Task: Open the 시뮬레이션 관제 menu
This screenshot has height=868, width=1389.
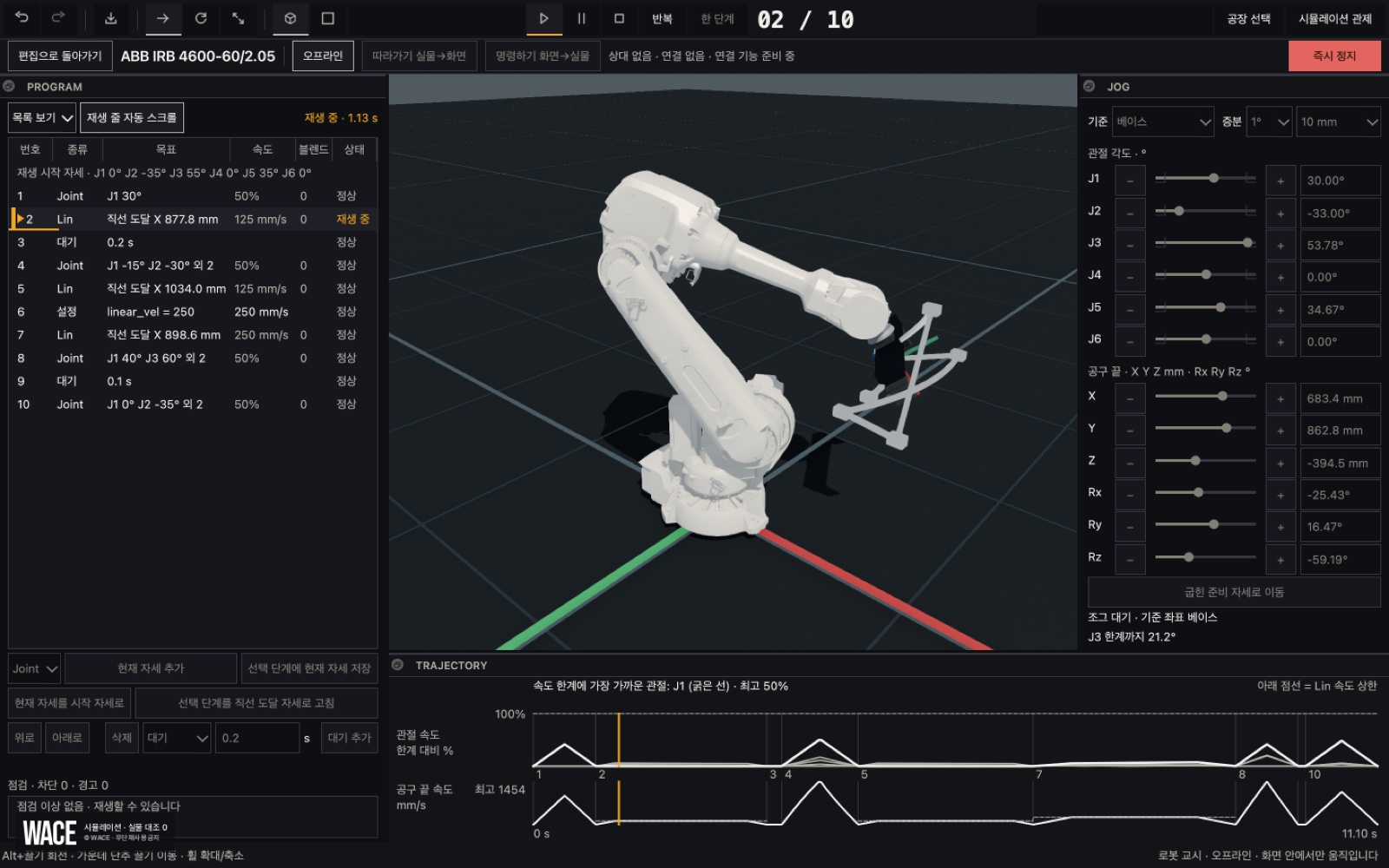Action: [x=1335, y=18]
